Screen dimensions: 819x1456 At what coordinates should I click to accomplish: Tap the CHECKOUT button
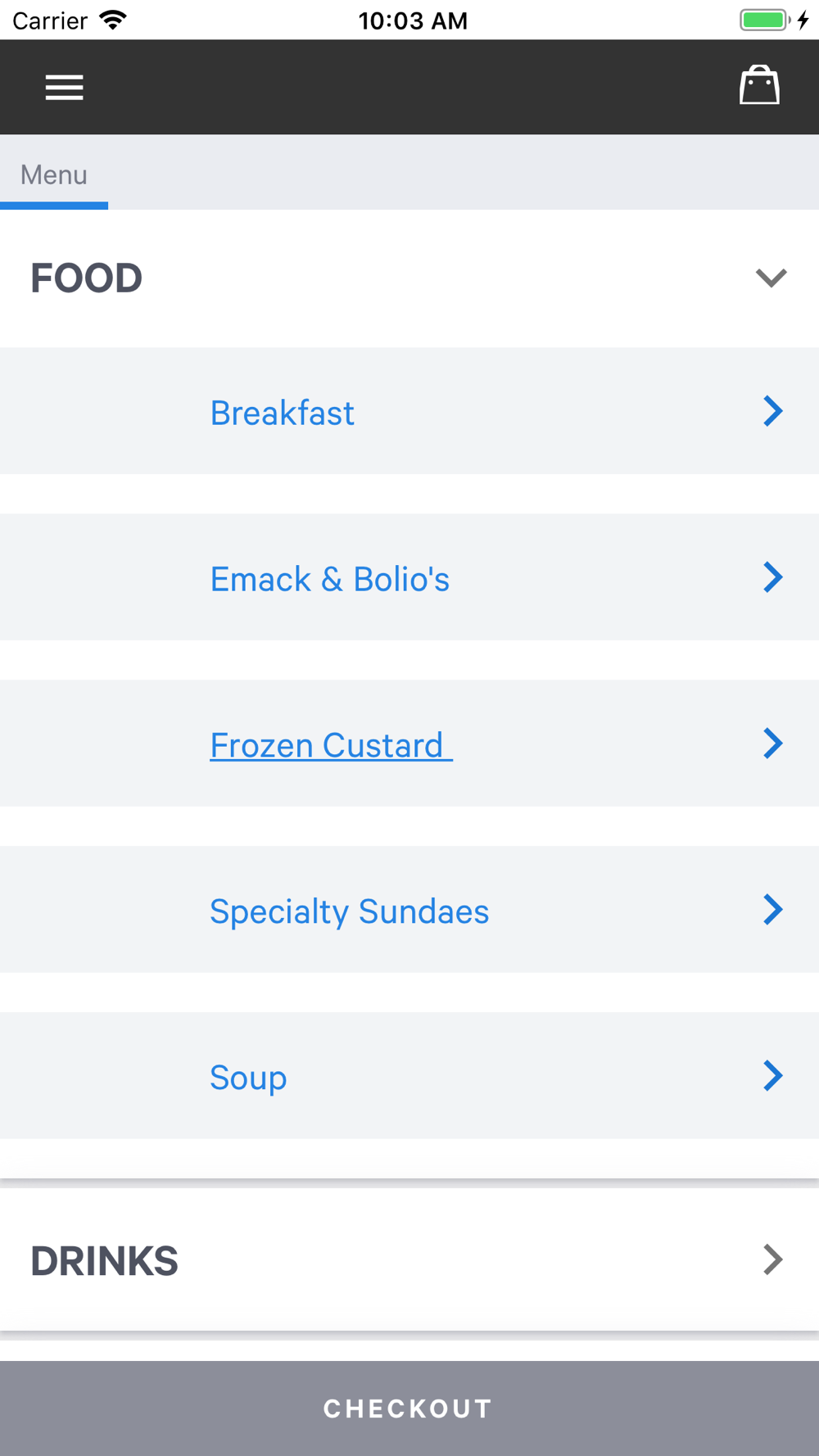click(x=409, y=1409)
